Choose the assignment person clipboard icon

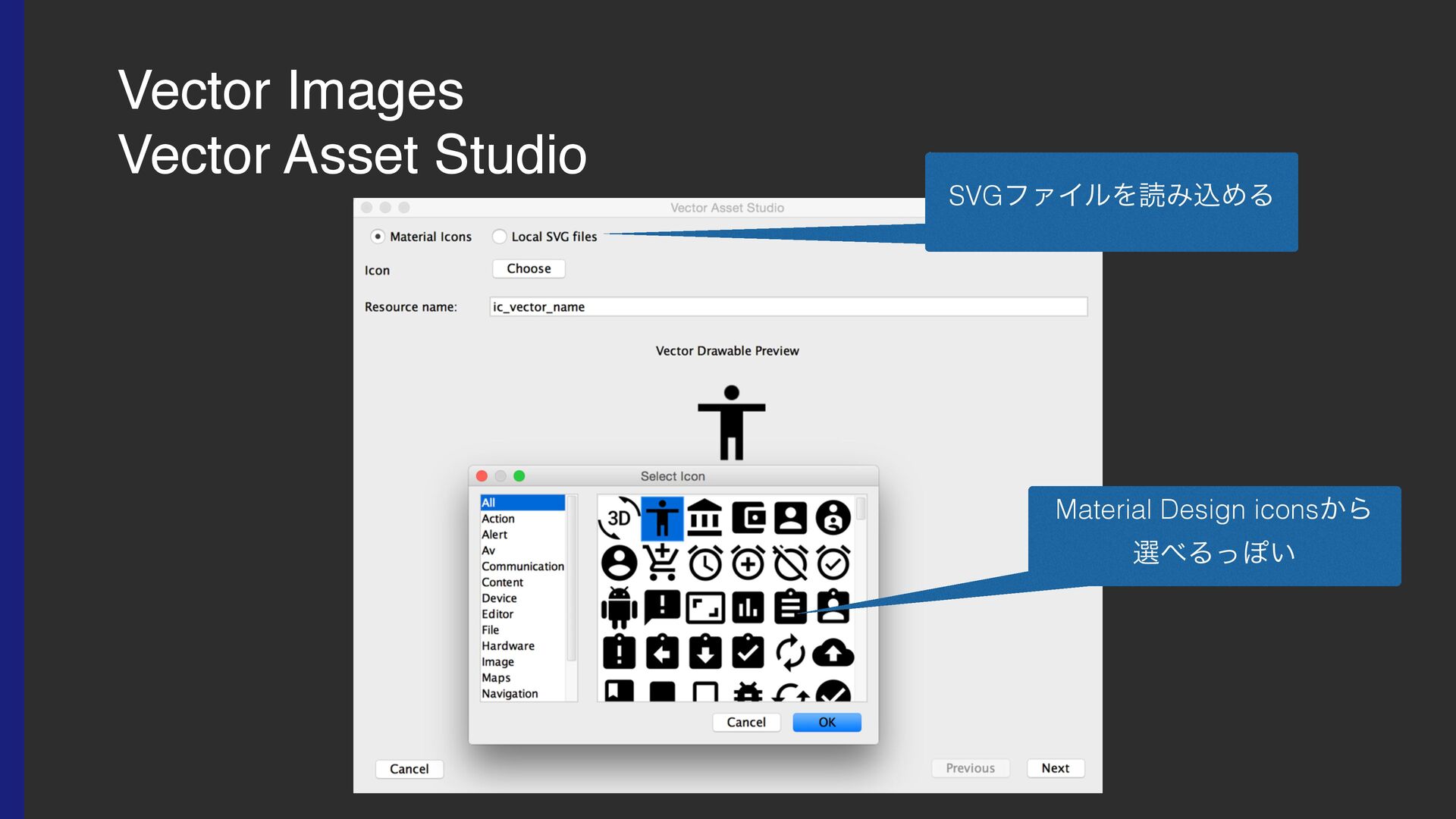pos(833,607)
